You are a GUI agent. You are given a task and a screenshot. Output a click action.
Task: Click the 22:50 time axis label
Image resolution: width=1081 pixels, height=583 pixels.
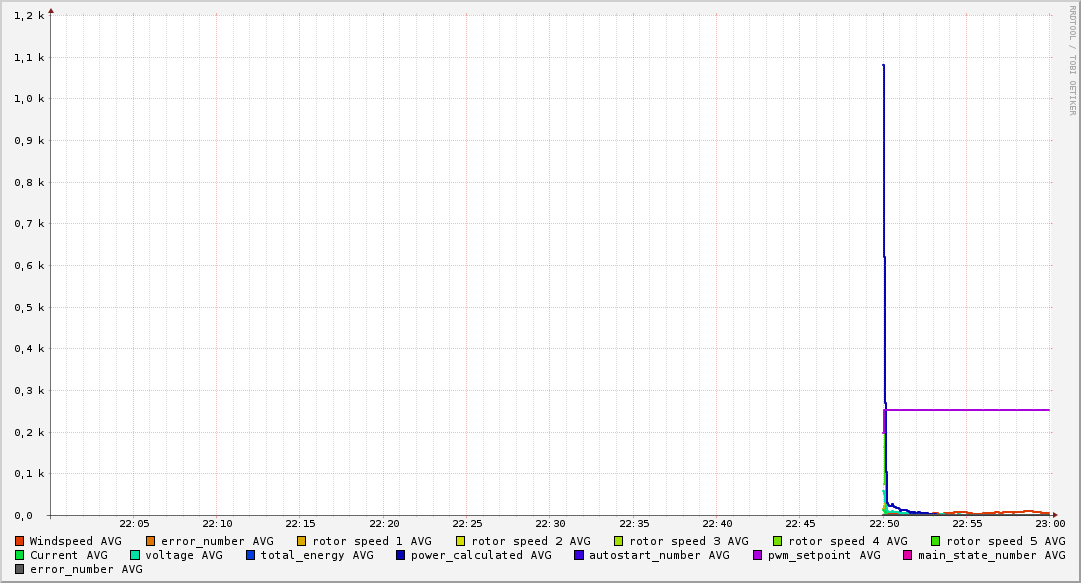tap(884, 524)
